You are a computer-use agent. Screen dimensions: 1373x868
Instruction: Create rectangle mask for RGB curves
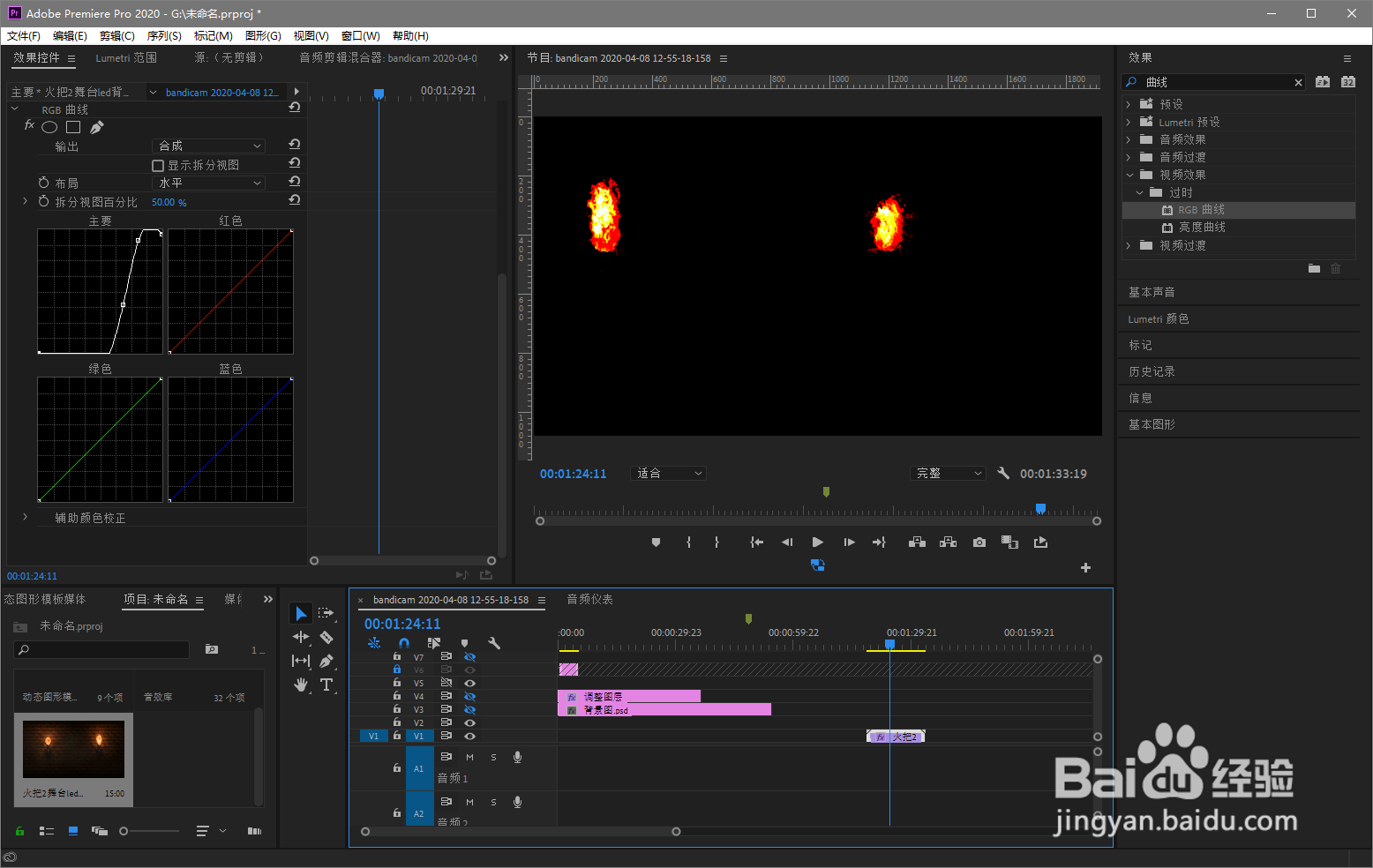(x=73, y=127)
